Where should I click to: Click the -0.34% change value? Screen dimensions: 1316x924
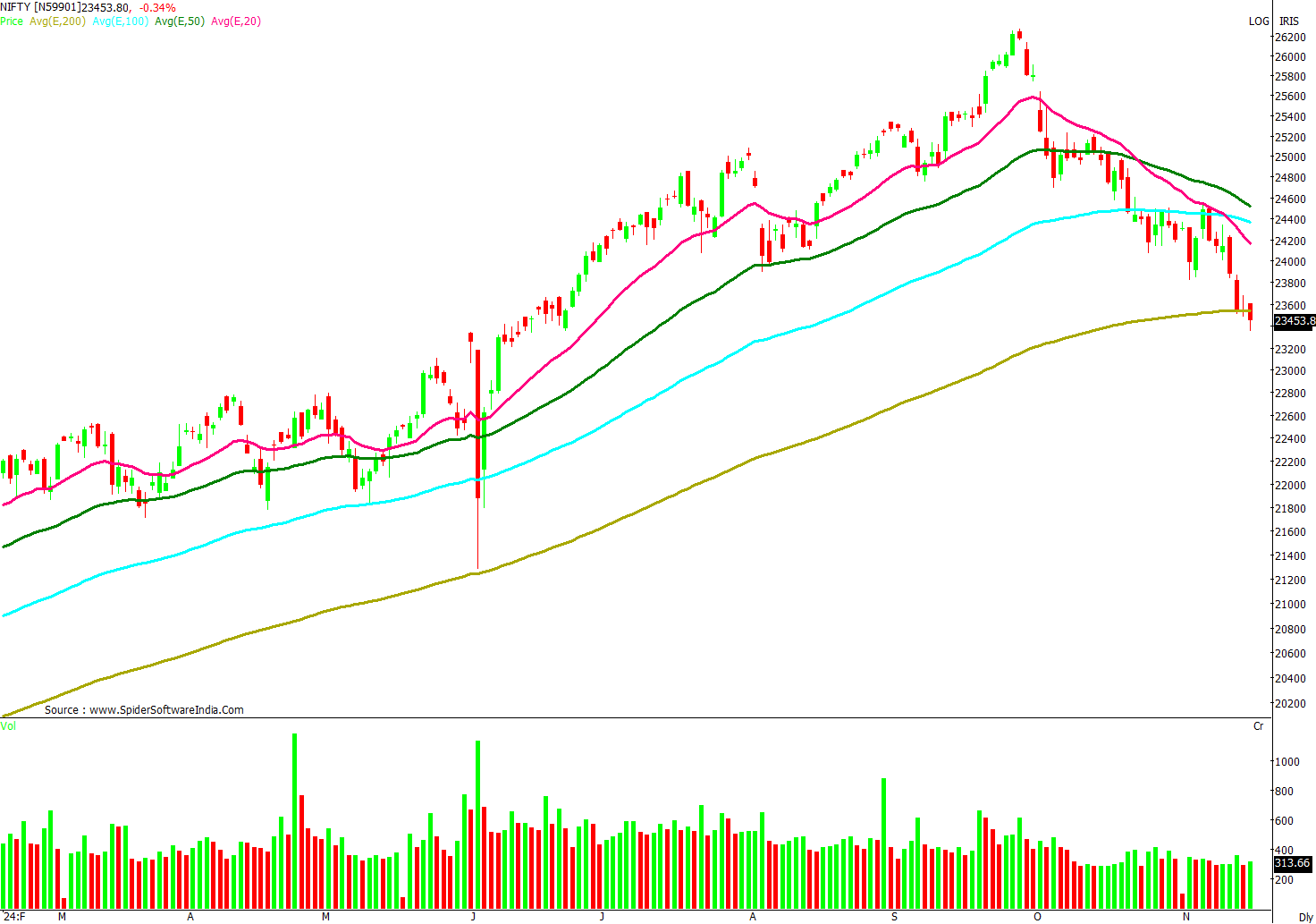157,7
